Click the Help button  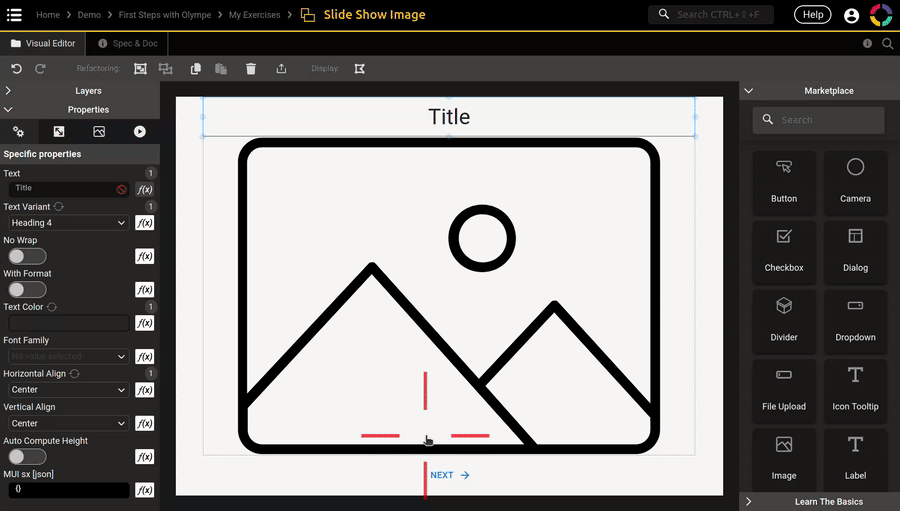coord(812,15)
